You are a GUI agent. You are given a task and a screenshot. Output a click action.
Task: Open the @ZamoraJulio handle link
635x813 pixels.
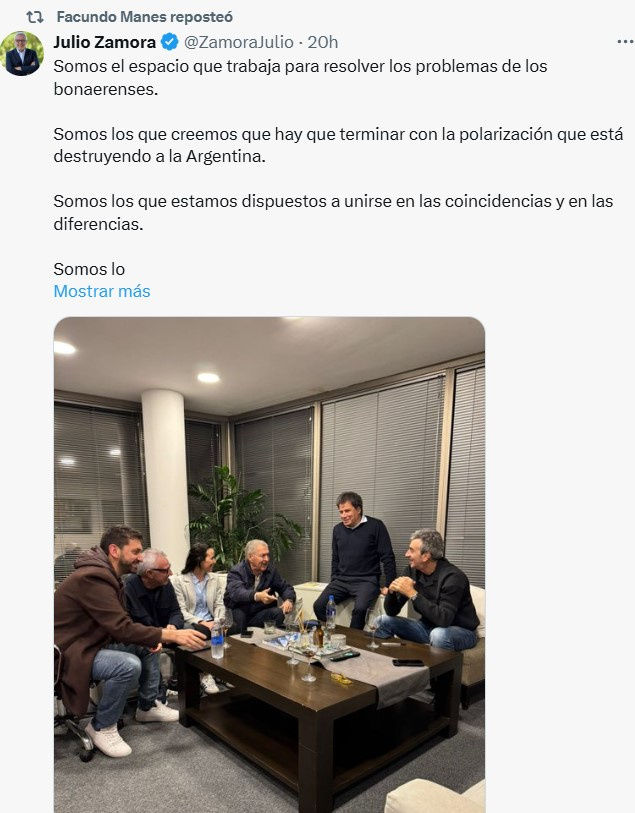click(239, 42)
